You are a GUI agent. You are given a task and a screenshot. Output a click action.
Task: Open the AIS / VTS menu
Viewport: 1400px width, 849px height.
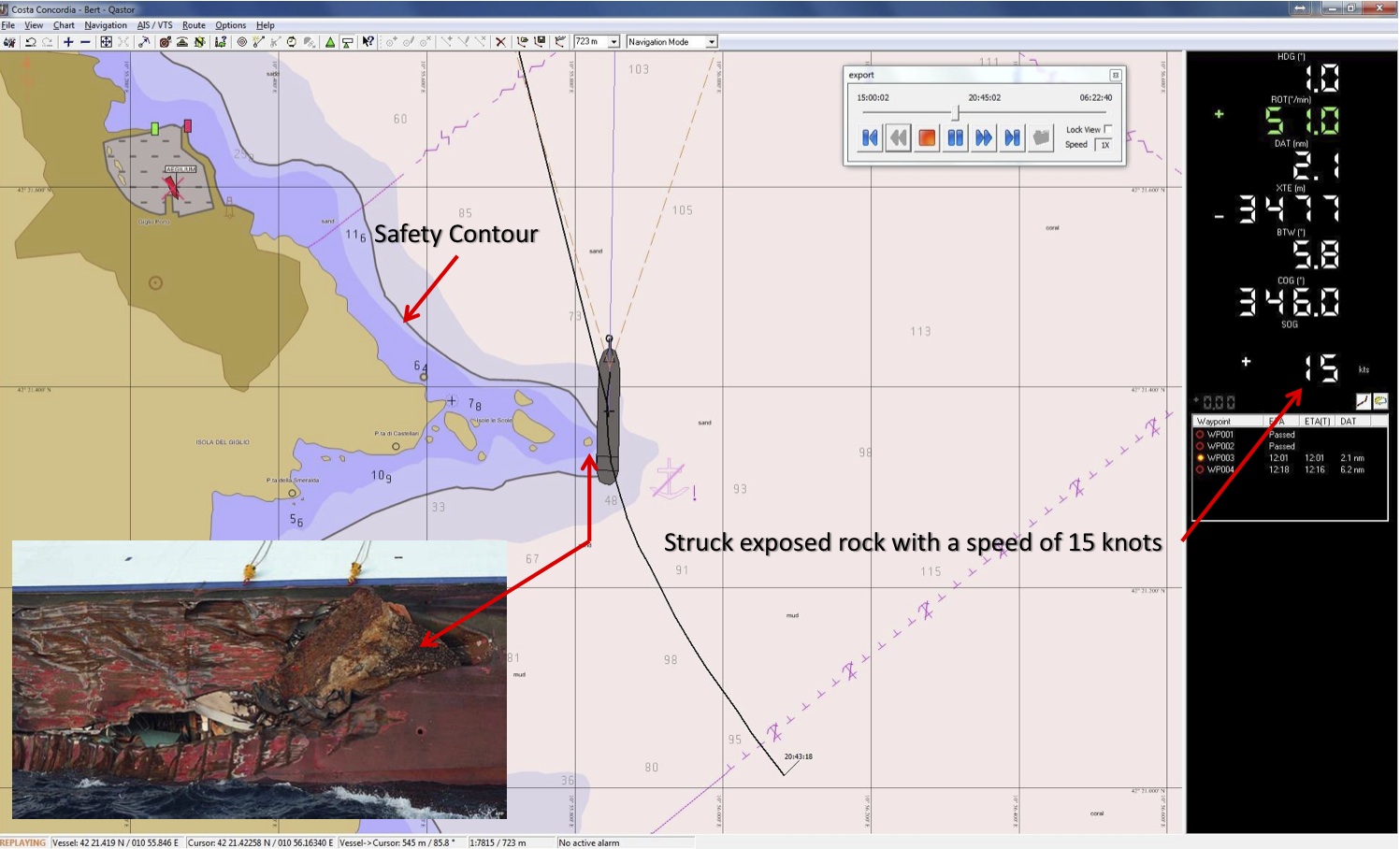point(154,25)
